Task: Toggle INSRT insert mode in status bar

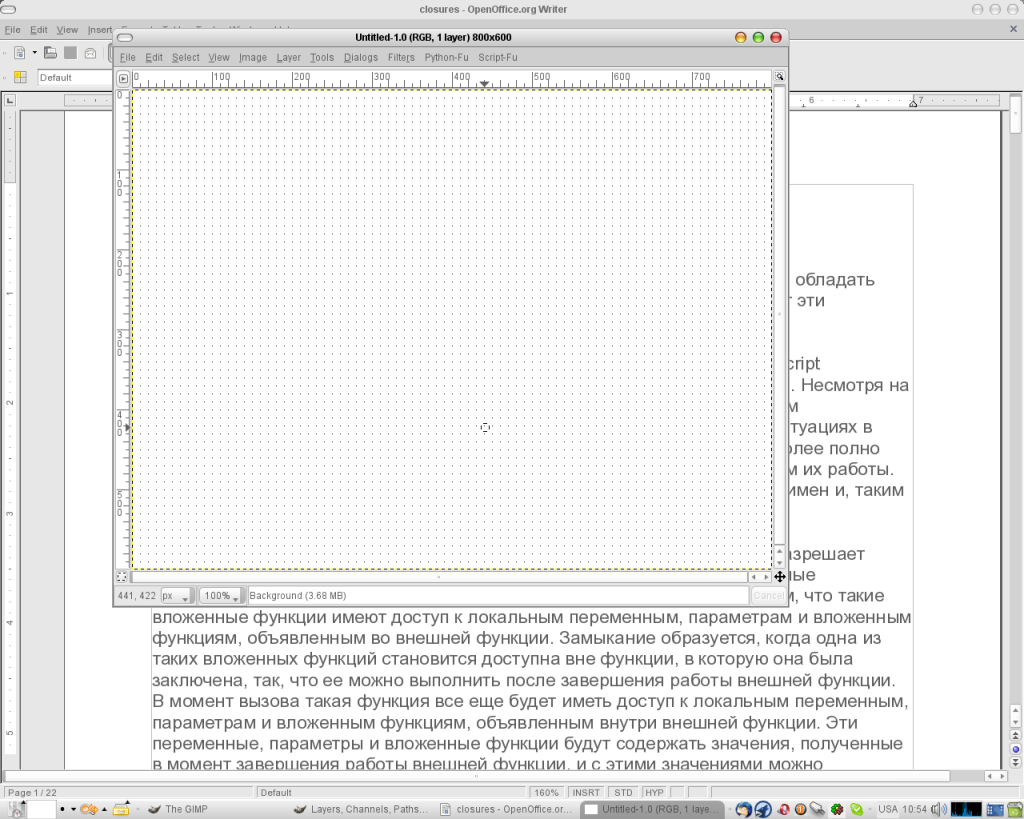Action: coord(586,792)
